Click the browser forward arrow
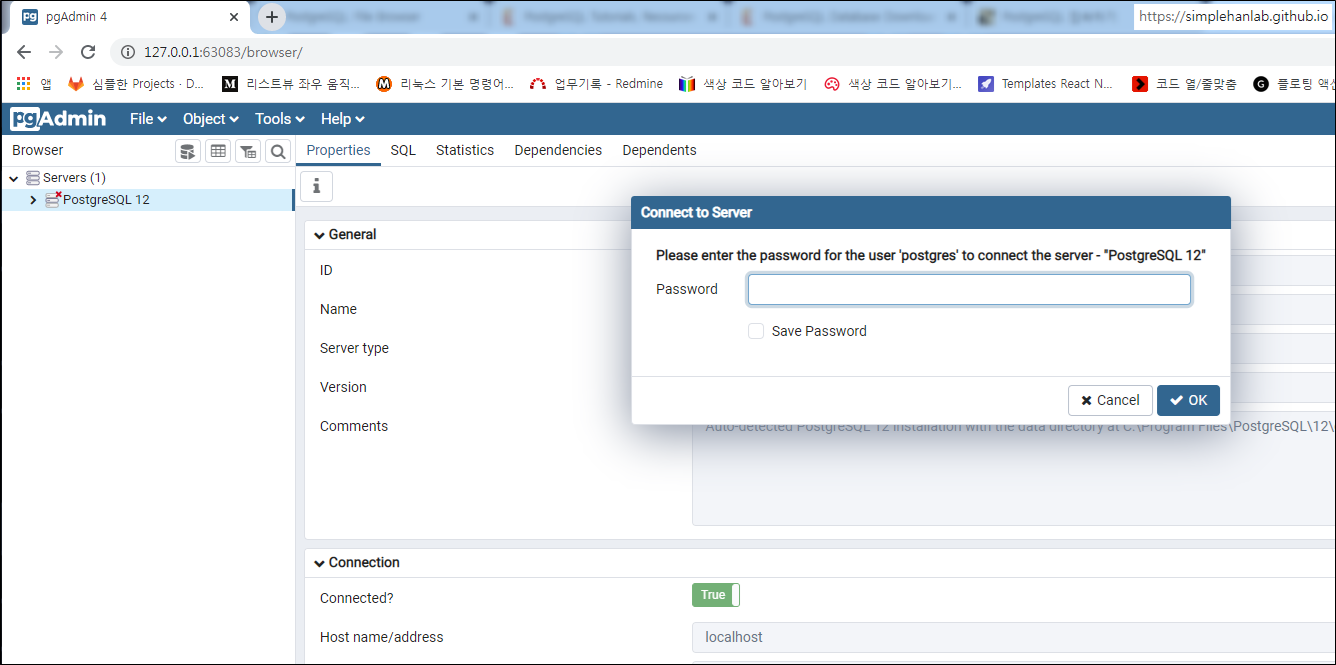The width and height of the screenshot is (1336, 665). [x=56, y=52]
